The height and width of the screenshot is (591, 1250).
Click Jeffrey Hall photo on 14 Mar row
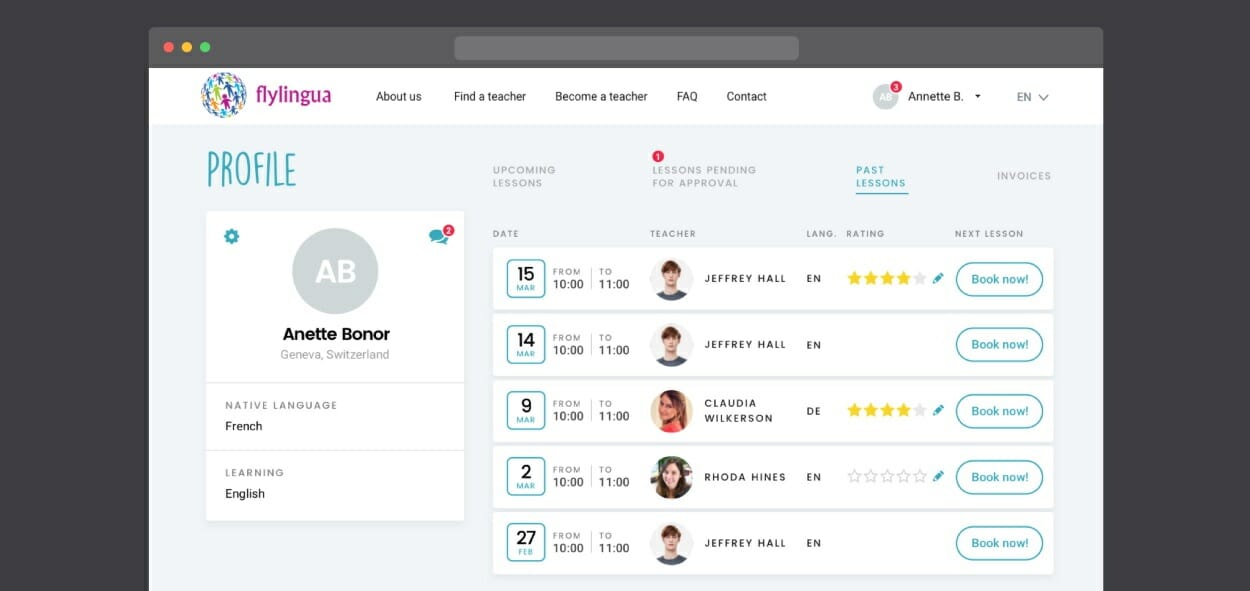[671, 345]
